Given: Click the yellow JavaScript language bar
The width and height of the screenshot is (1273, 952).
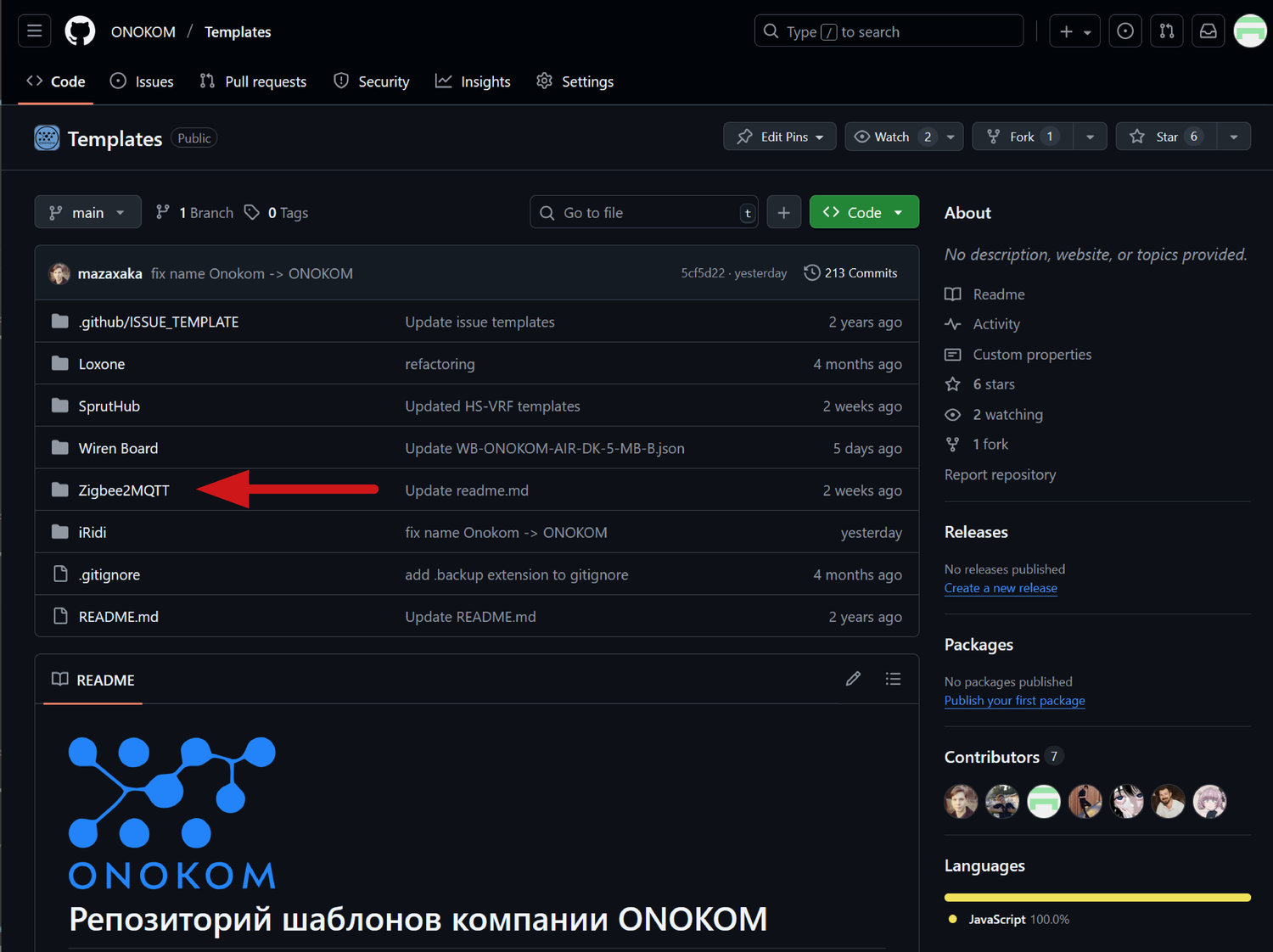Looking at the screenshot, I should 1096,896.
